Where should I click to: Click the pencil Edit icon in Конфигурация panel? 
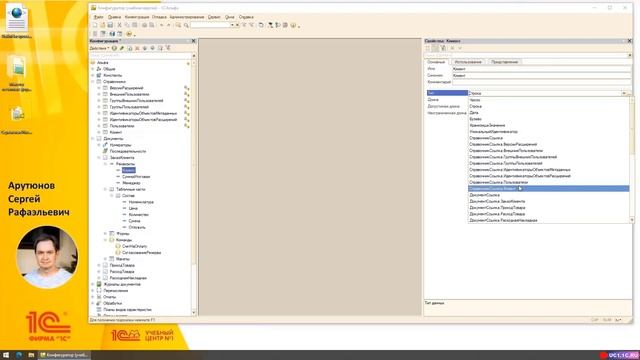122,48
